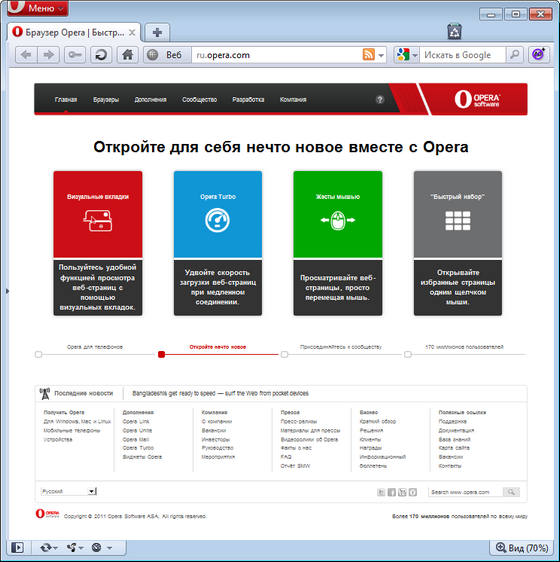The height and width of the screenshot is (562, 560).
Task: Open the password wand key icon
Action: [x=75, y=55]
